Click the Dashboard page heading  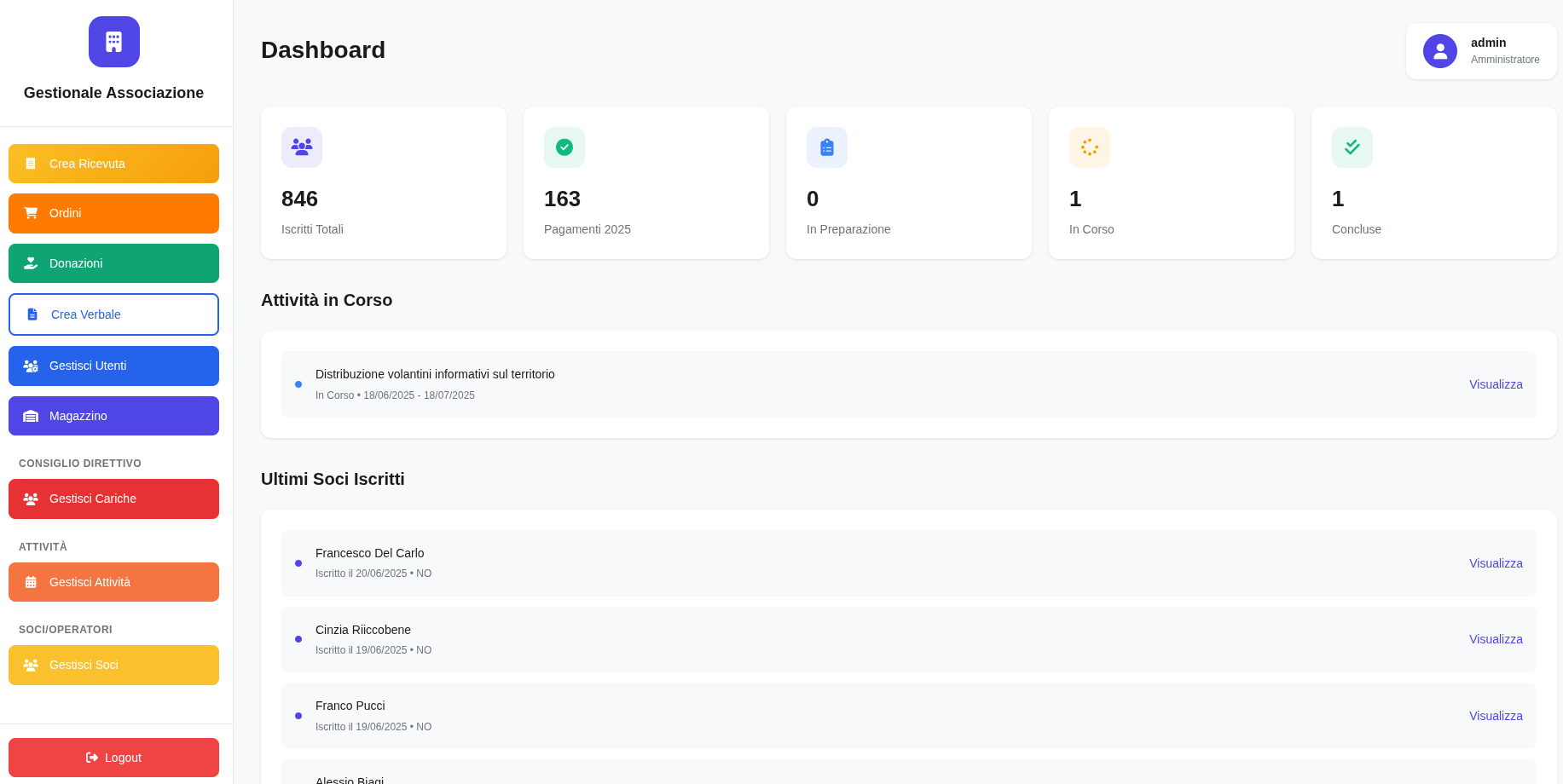click(323, 50)
